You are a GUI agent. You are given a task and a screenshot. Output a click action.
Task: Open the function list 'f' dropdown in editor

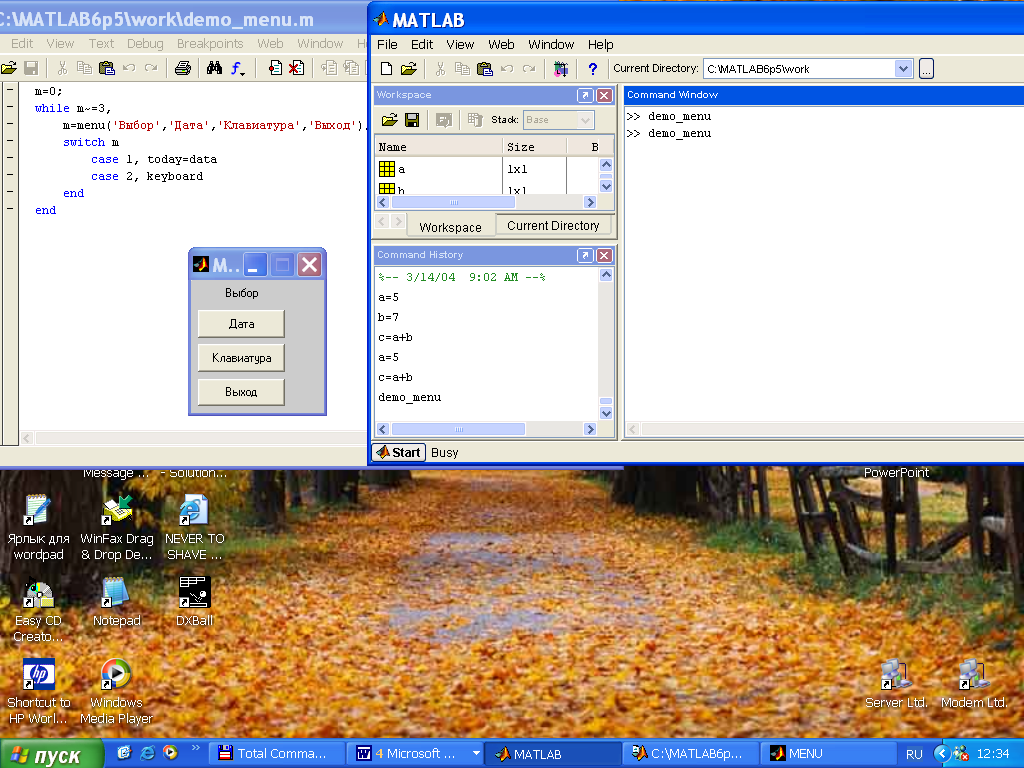pos(237,68)
